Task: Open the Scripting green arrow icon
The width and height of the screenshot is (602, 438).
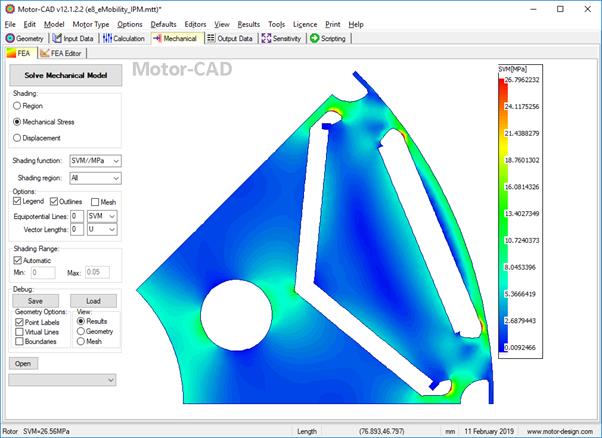Action: coord(314,38)
